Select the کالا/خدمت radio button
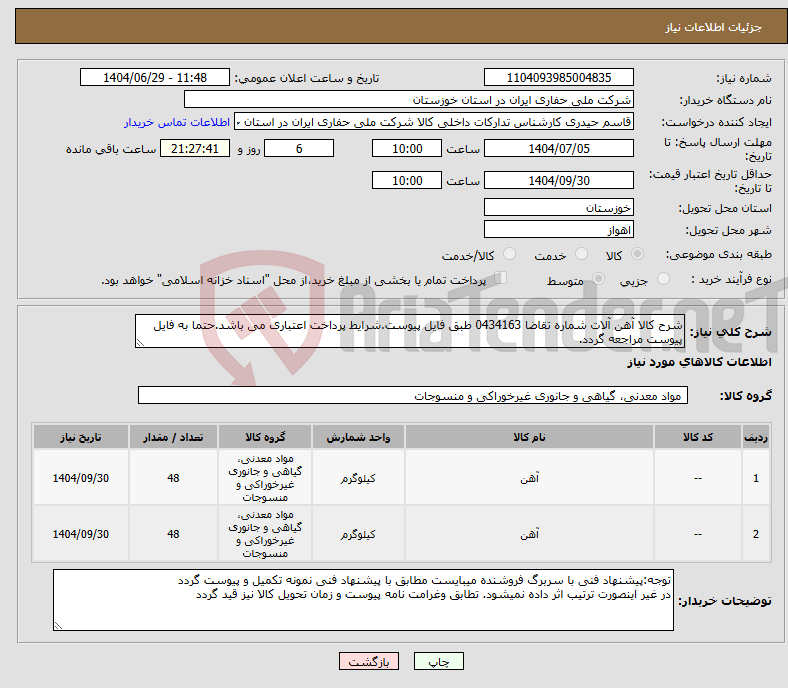 510,254
